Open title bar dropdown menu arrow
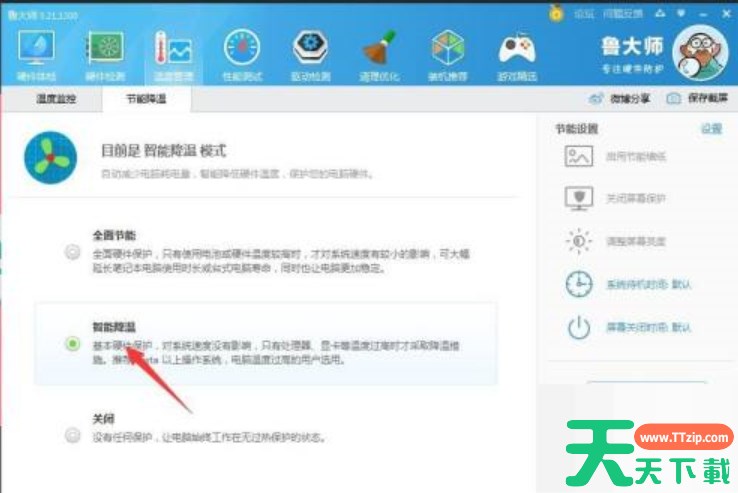The height and width of the screenshot is (493, 738). click(x=681, y=14)
